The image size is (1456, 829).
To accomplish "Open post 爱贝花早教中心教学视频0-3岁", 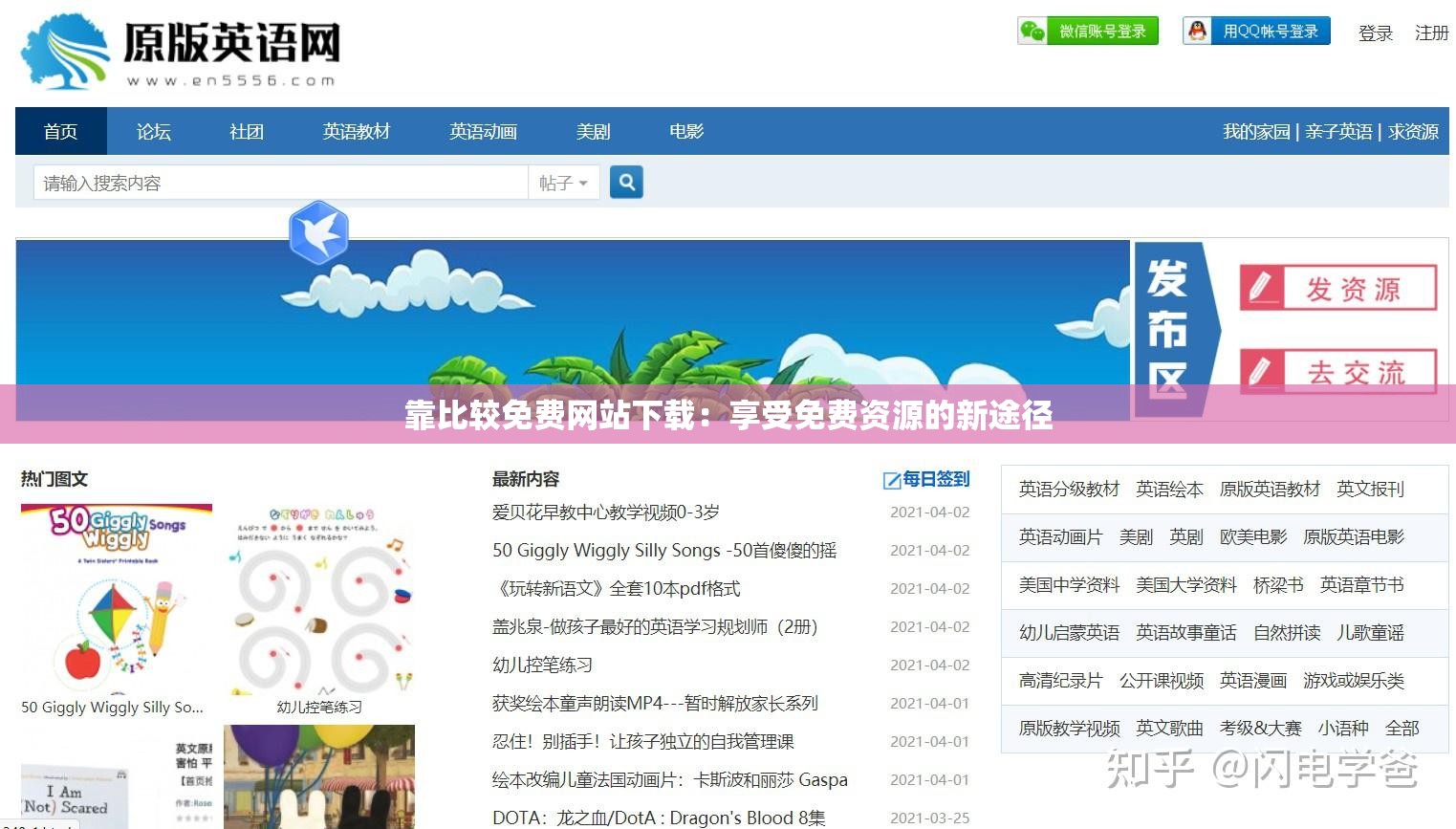I will click(x=606, y=513).
